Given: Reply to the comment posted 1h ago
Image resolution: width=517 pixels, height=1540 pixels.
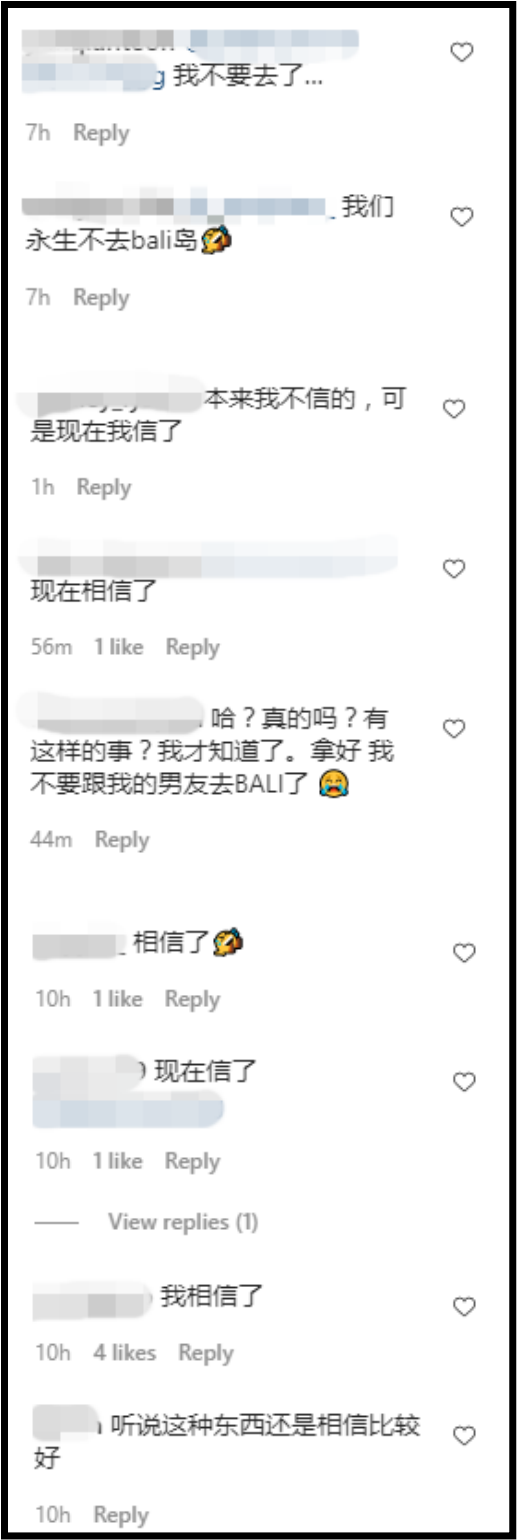Looking at the screenshot, I should 104,487.
